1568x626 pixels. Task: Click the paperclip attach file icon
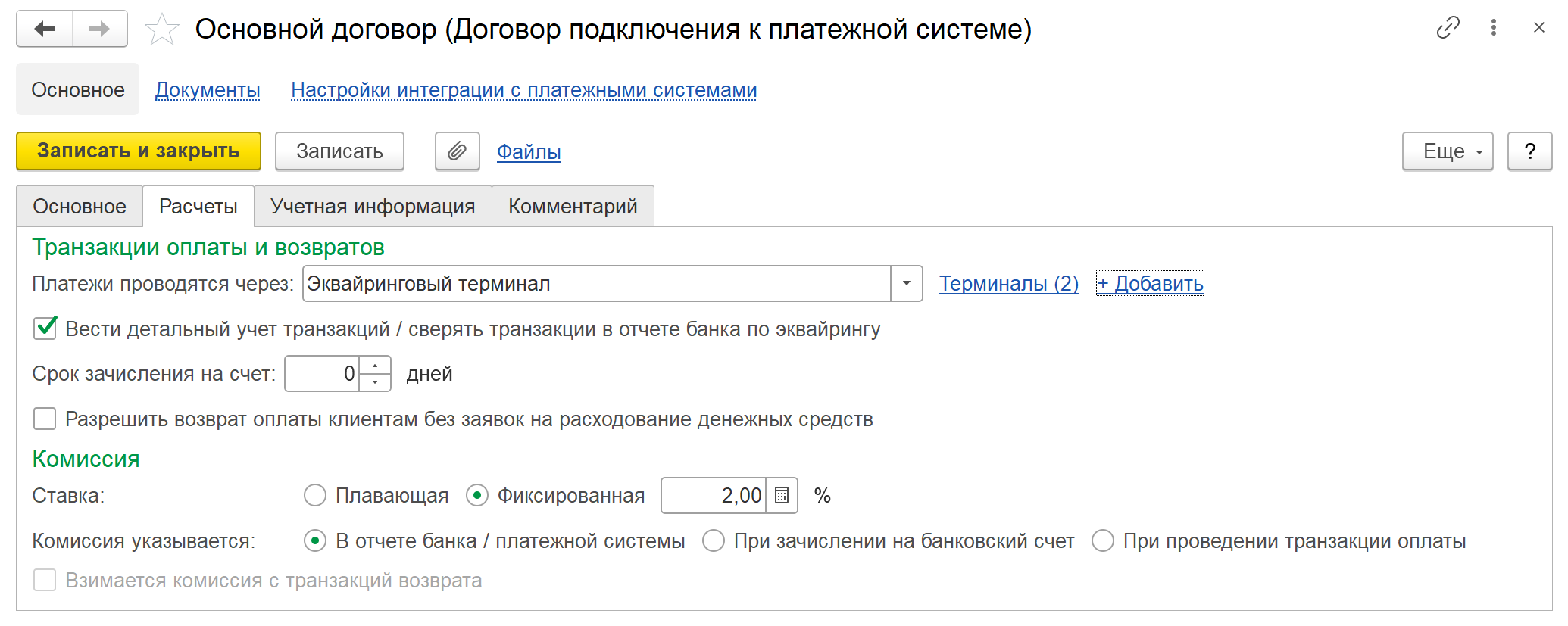[457, 151]
